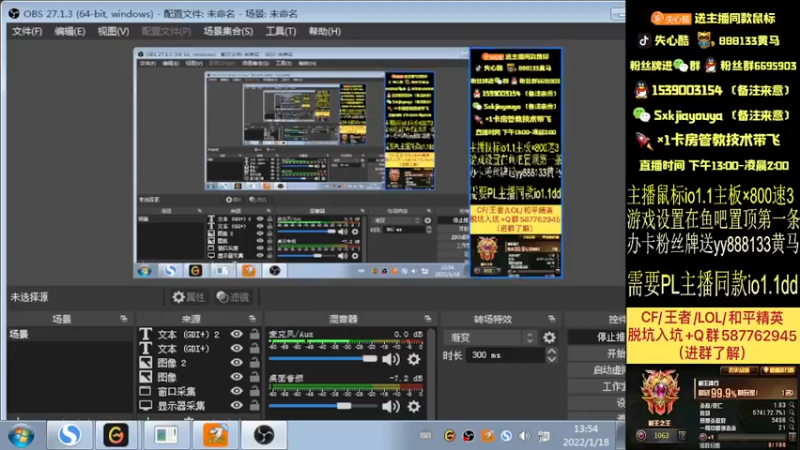The width and height of the screenshot is (800, 450).
Task: Click the OBS preview canvas
Action: [348, 163]
